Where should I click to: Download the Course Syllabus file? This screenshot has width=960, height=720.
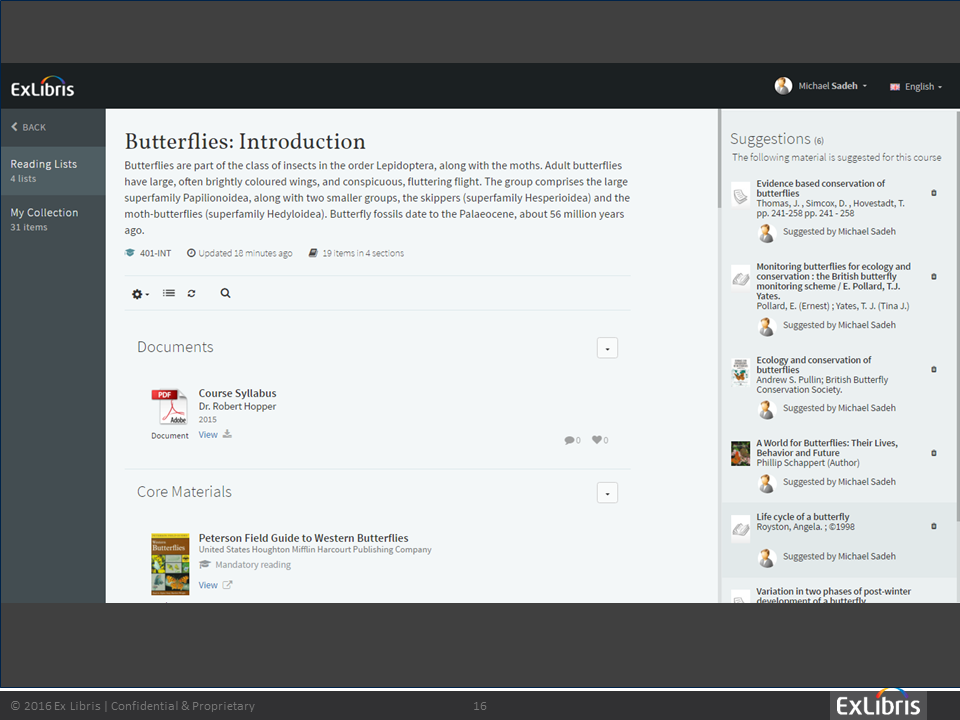tap(227, 434)
